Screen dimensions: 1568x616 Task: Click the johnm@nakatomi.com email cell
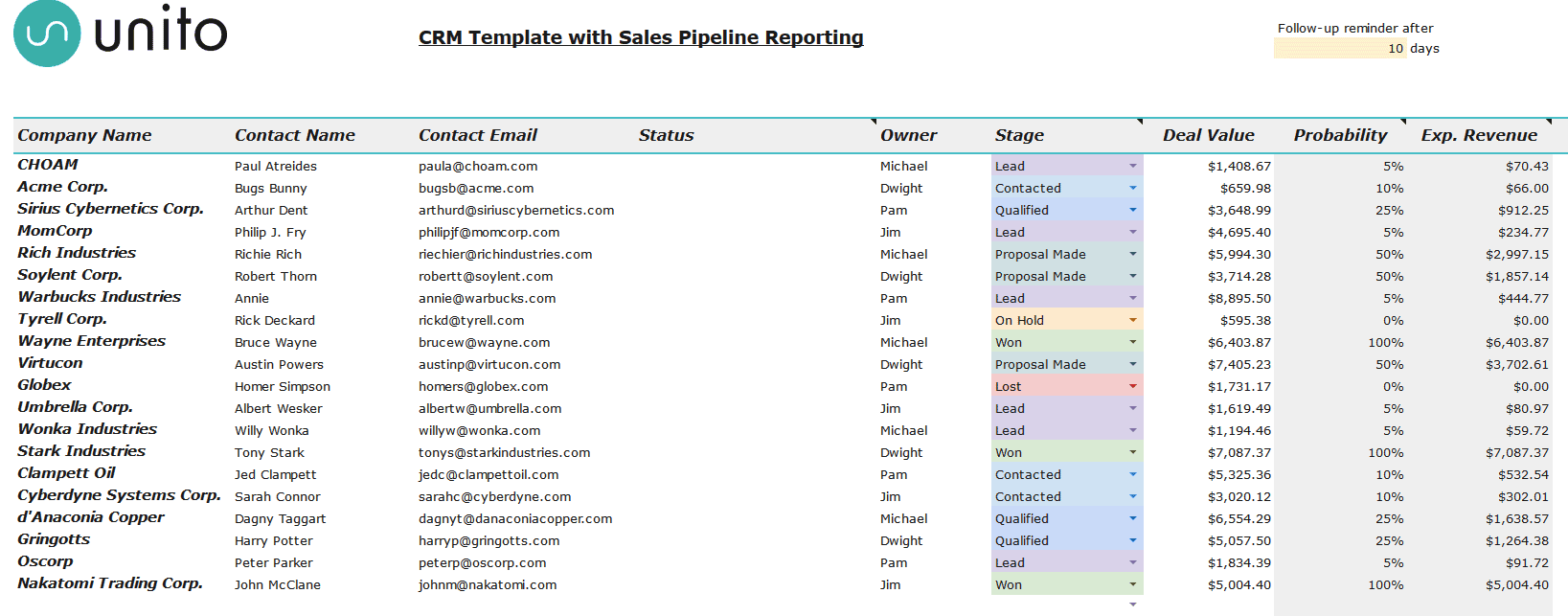pos(488,584)
